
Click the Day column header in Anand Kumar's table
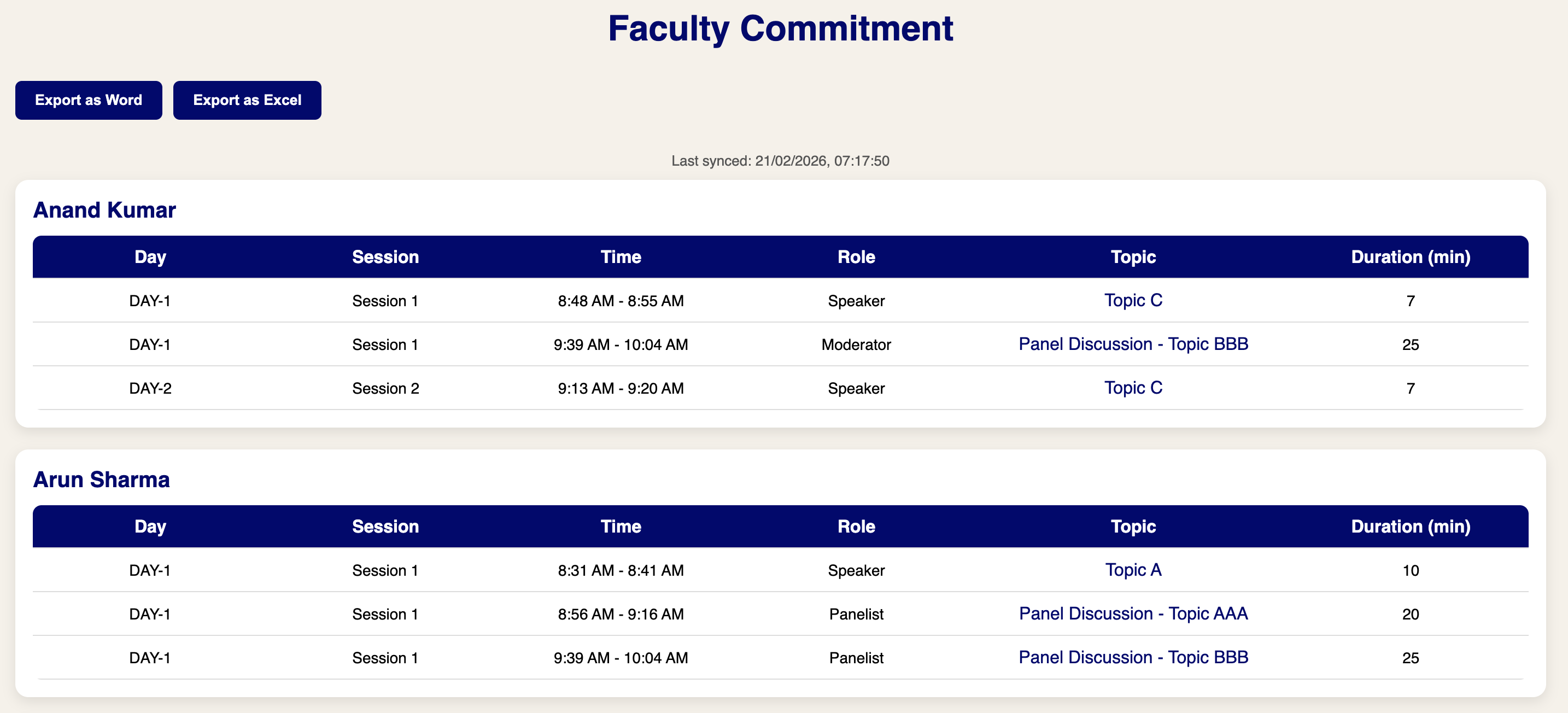click(x=150, y=256)
